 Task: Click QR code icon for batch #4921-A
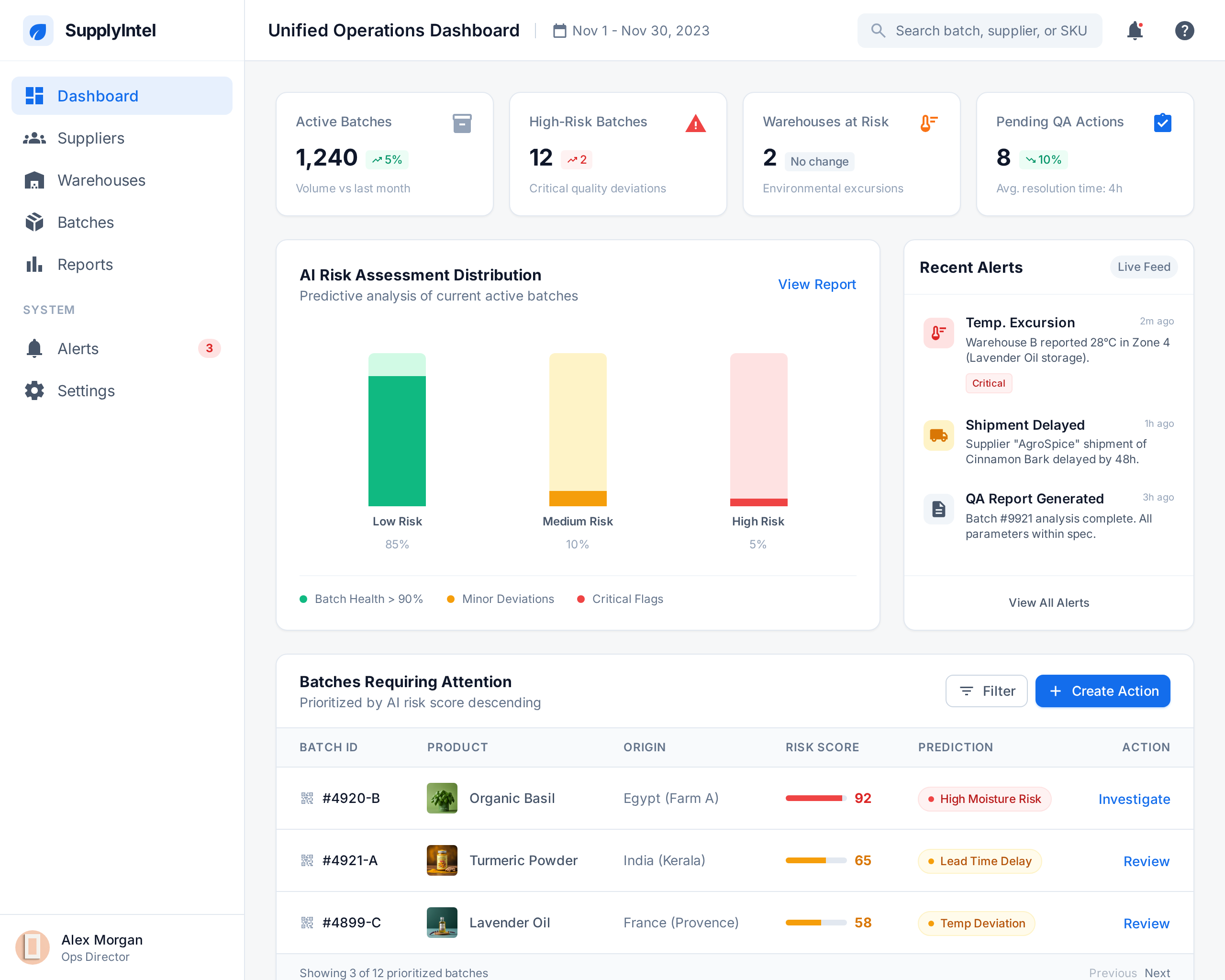pos(307,860)
